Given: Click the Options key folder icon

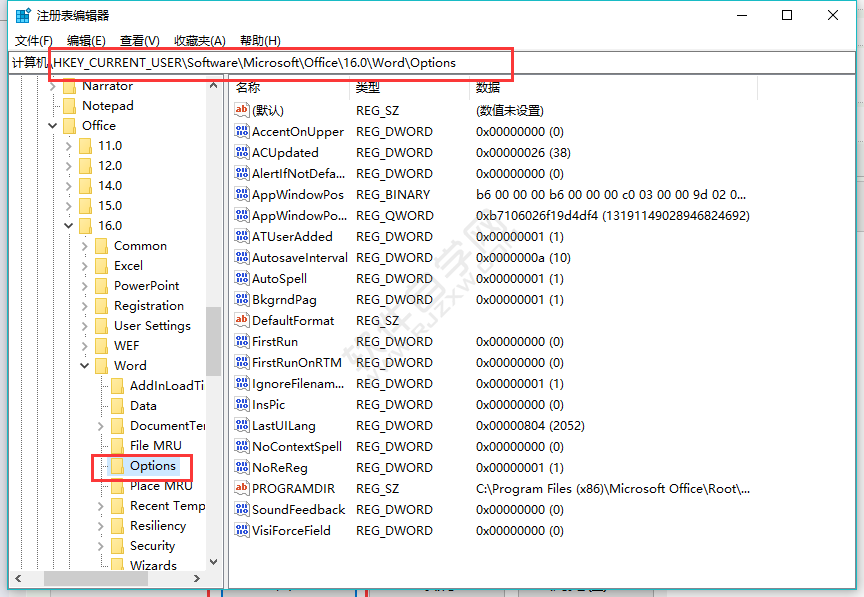Looking at the screenshot, I should 118,467.
